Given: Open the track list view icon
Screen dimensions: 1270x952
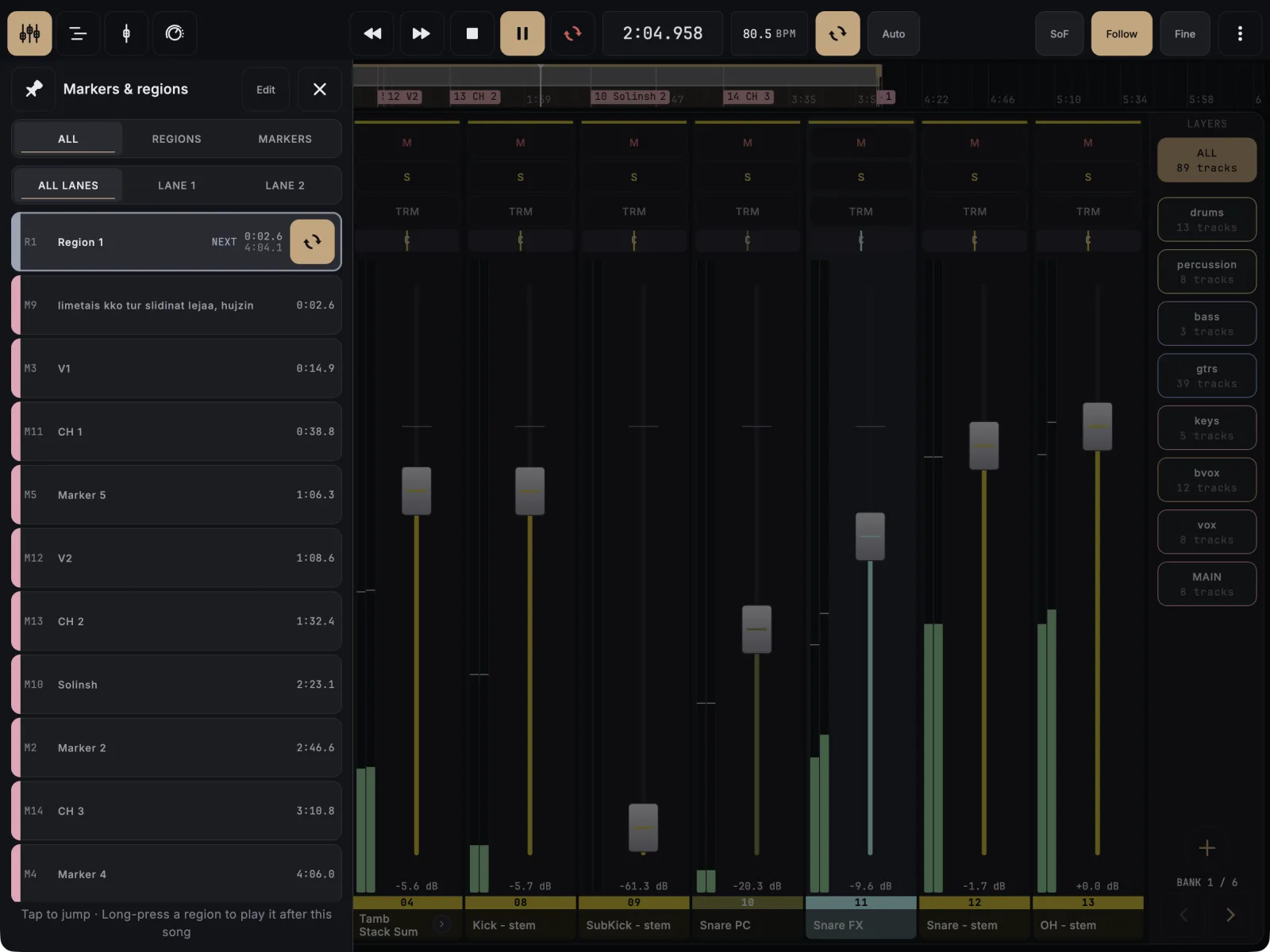Looking at the screenshot, I should 78,33.
